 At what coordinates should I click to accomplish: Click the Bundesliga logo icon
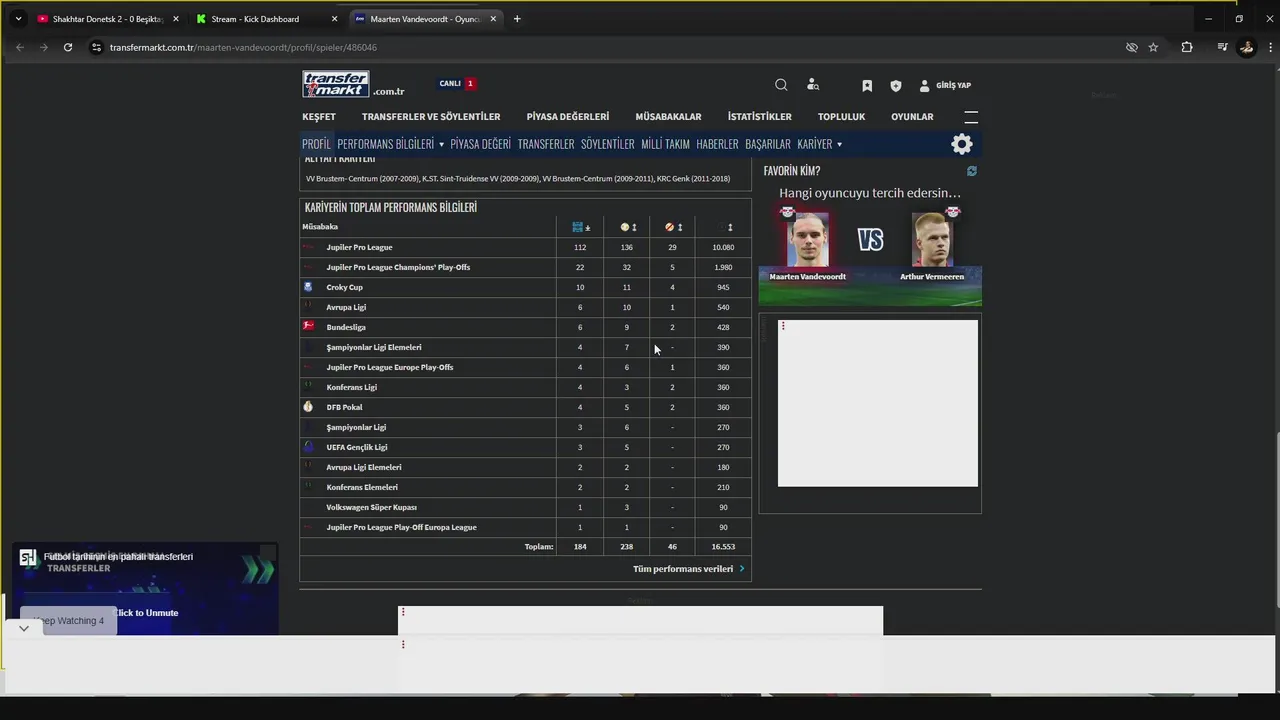308,326
